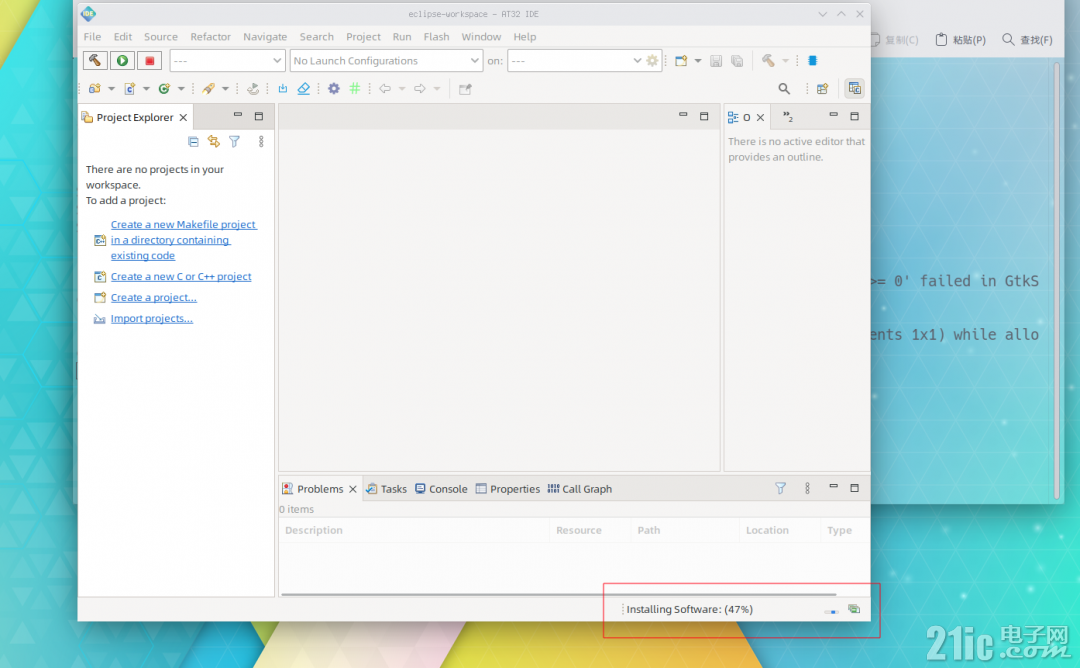Click the Open Perspective icon
The height and width of the screenshot is (668, 1080).
(822, 88)
